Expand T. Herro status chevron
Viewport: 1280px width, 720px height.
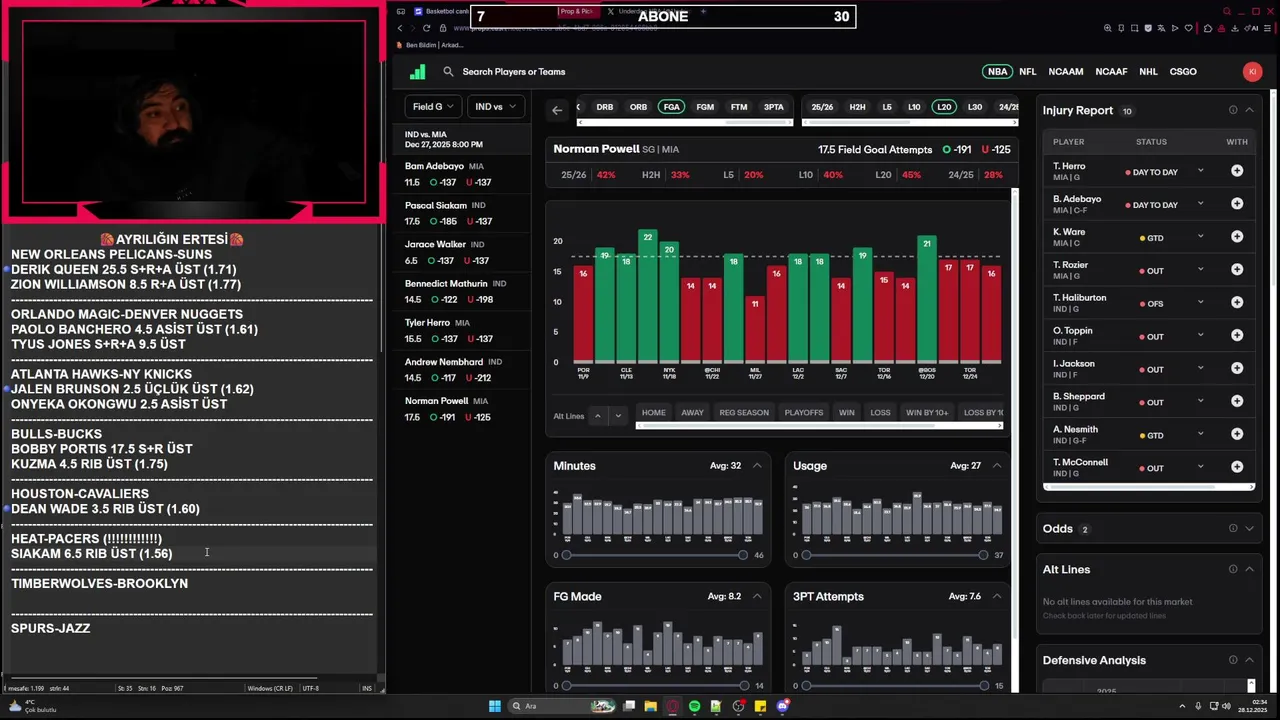(1200, 171)
